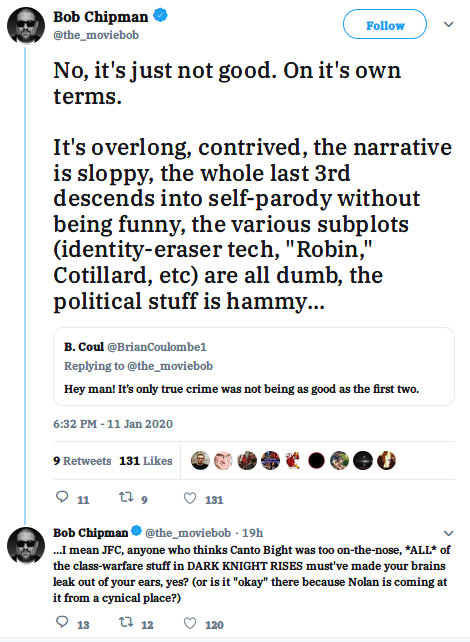
Task: Open the @the_moviebob handle under header
Action: (96, 35)
